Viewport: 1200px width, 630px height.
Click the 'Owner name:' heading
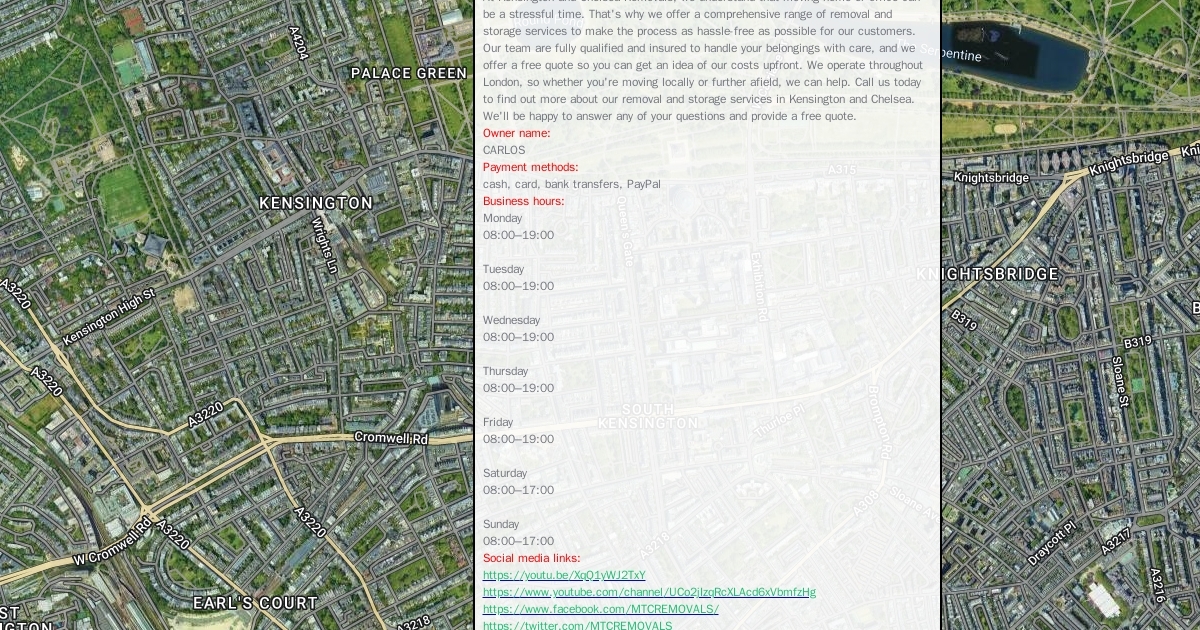point(516,133)
